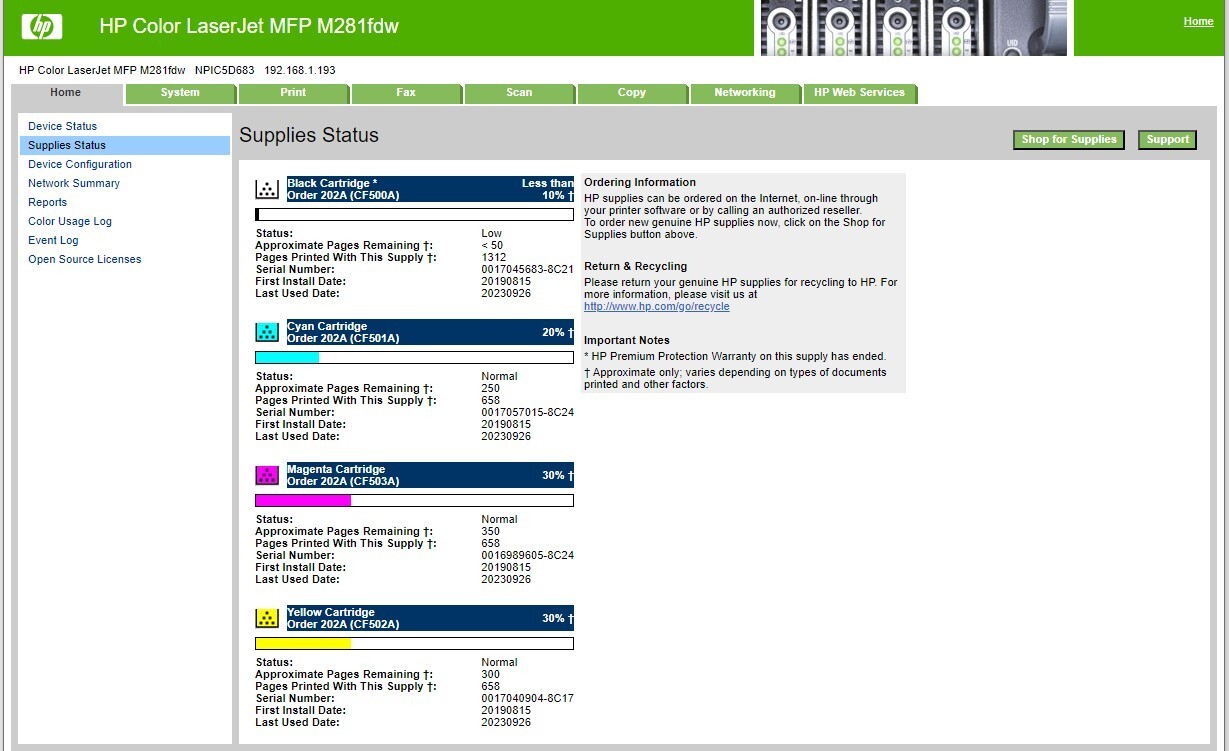
Task: Click the Important Notes heading
Action: tap(627, 341)
